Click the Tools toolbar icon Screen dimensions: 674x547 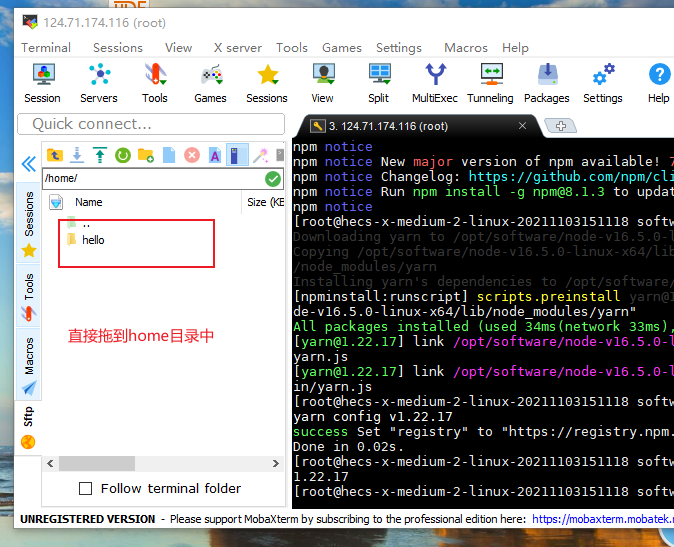(155, 83)
